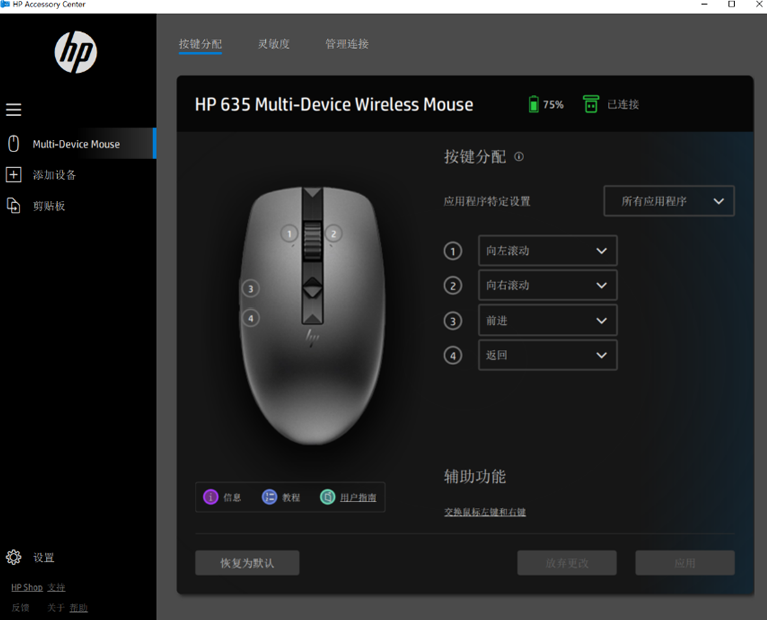This screenshot has height=620, width=767.
Task: Click the plus icon for 添加设备
Action: pos(14,175)
